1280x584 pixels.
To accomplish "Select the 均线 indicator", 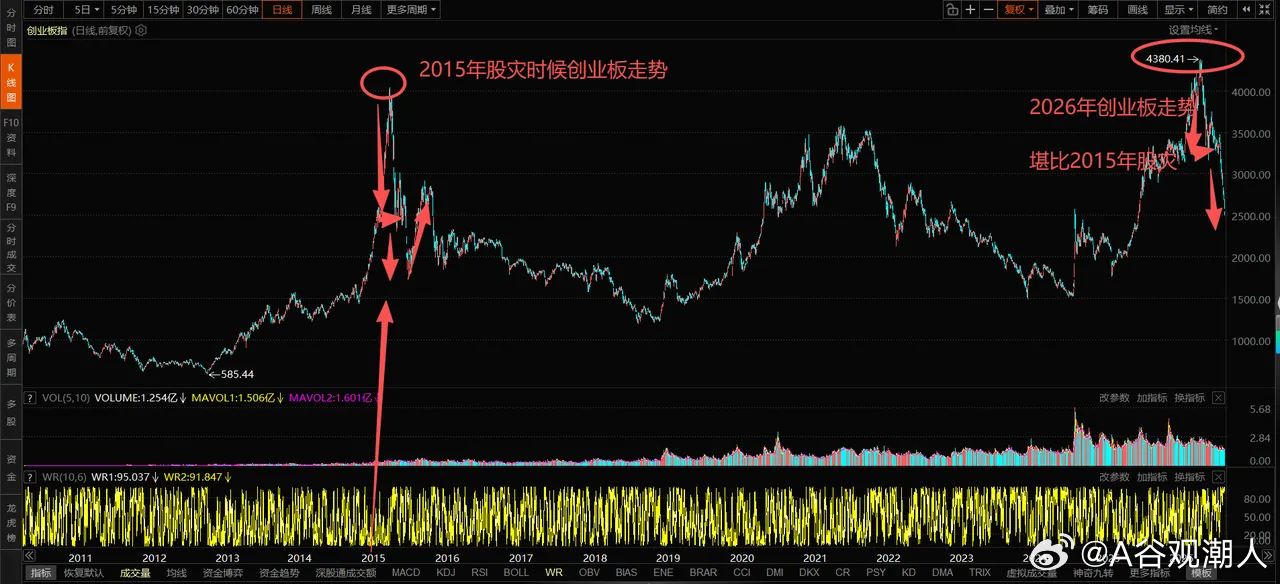I will (x=177, y=573).
